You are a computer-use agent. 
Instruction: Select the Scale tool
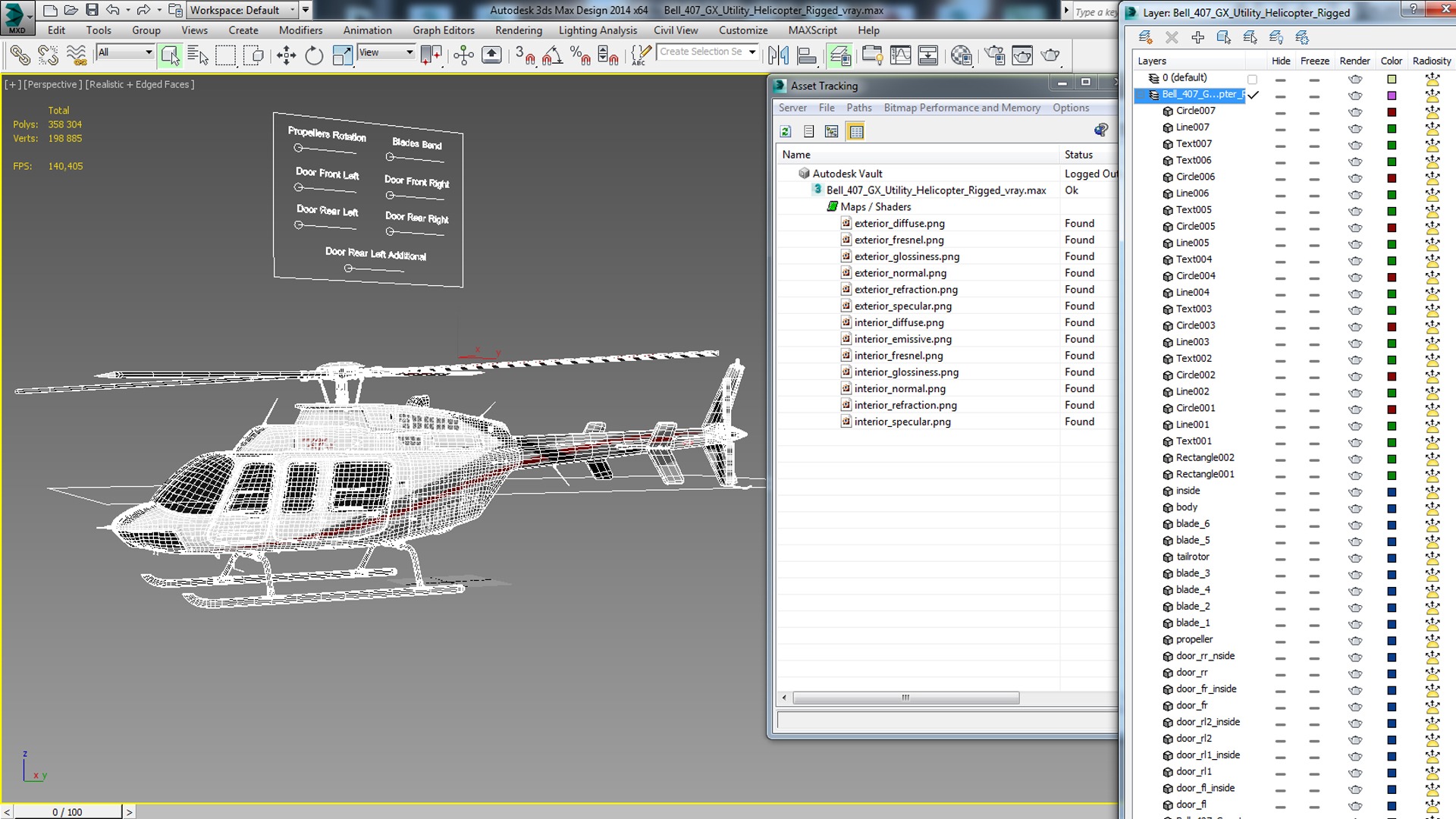coord(342,55)
